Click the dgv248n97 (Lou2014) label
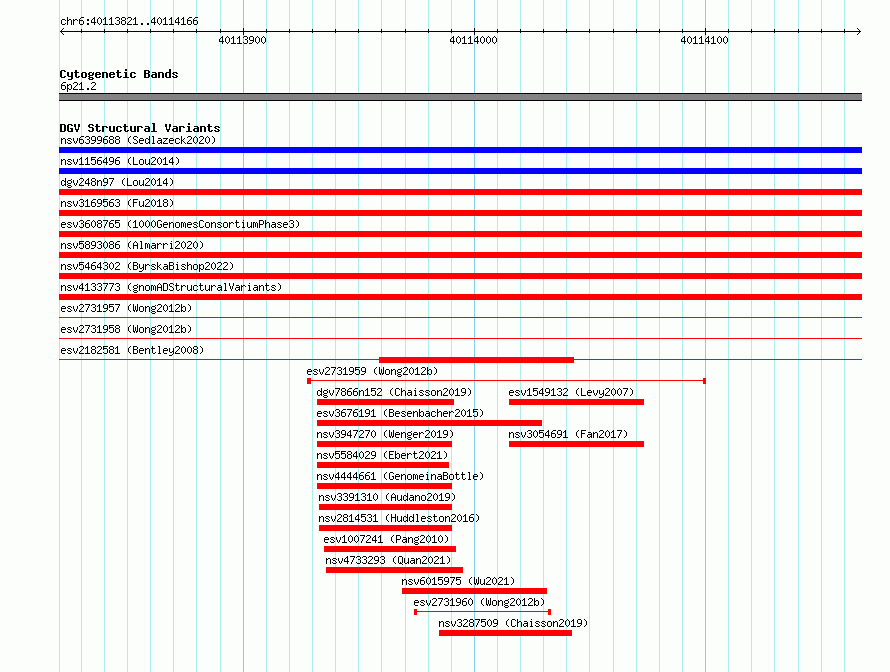Image resolution: width=890 pixels, height=672 pixels. [117, 182]
